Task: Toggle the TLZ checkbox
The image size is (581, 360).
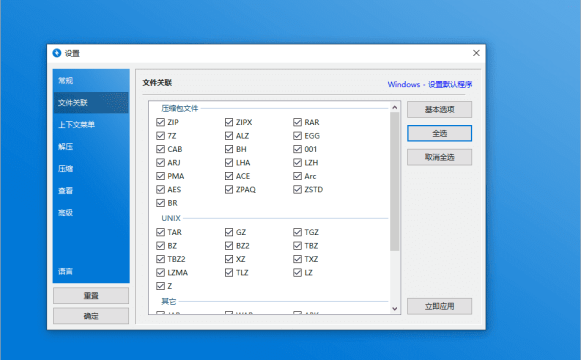Action: click(x=229, y=273)
